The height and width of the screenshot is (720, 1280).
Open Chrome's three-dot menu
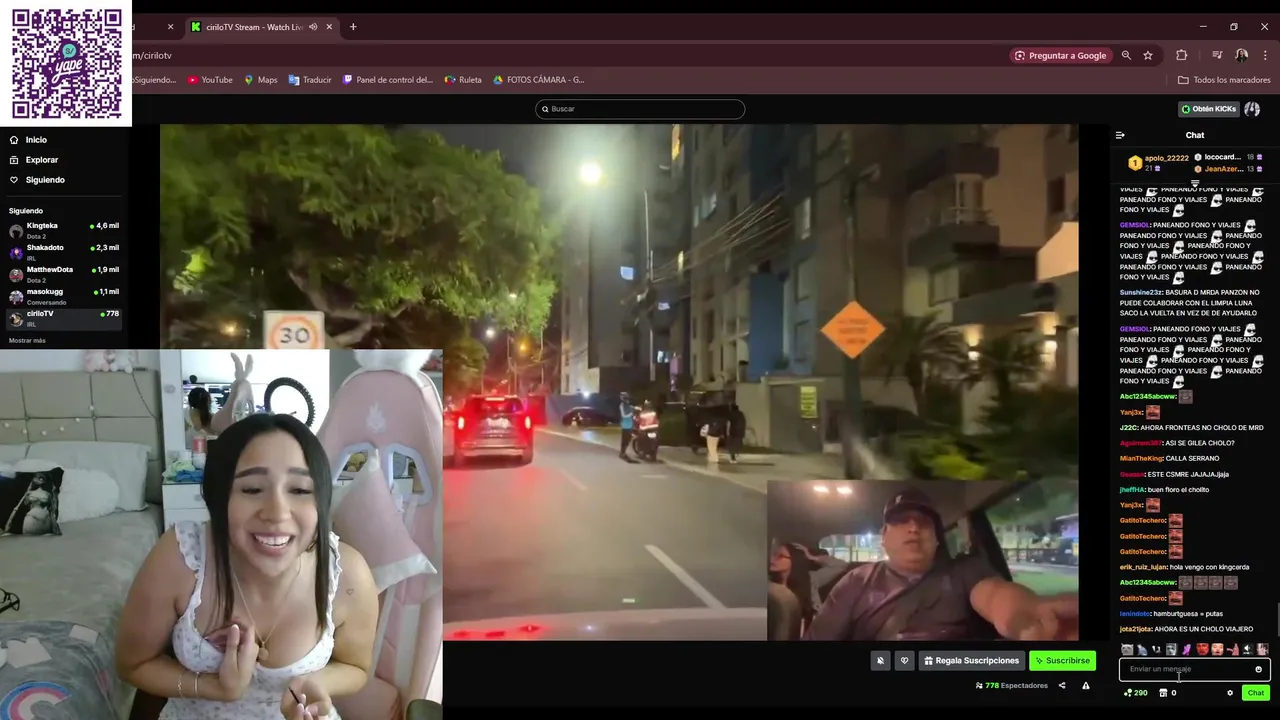point(1266,56)
